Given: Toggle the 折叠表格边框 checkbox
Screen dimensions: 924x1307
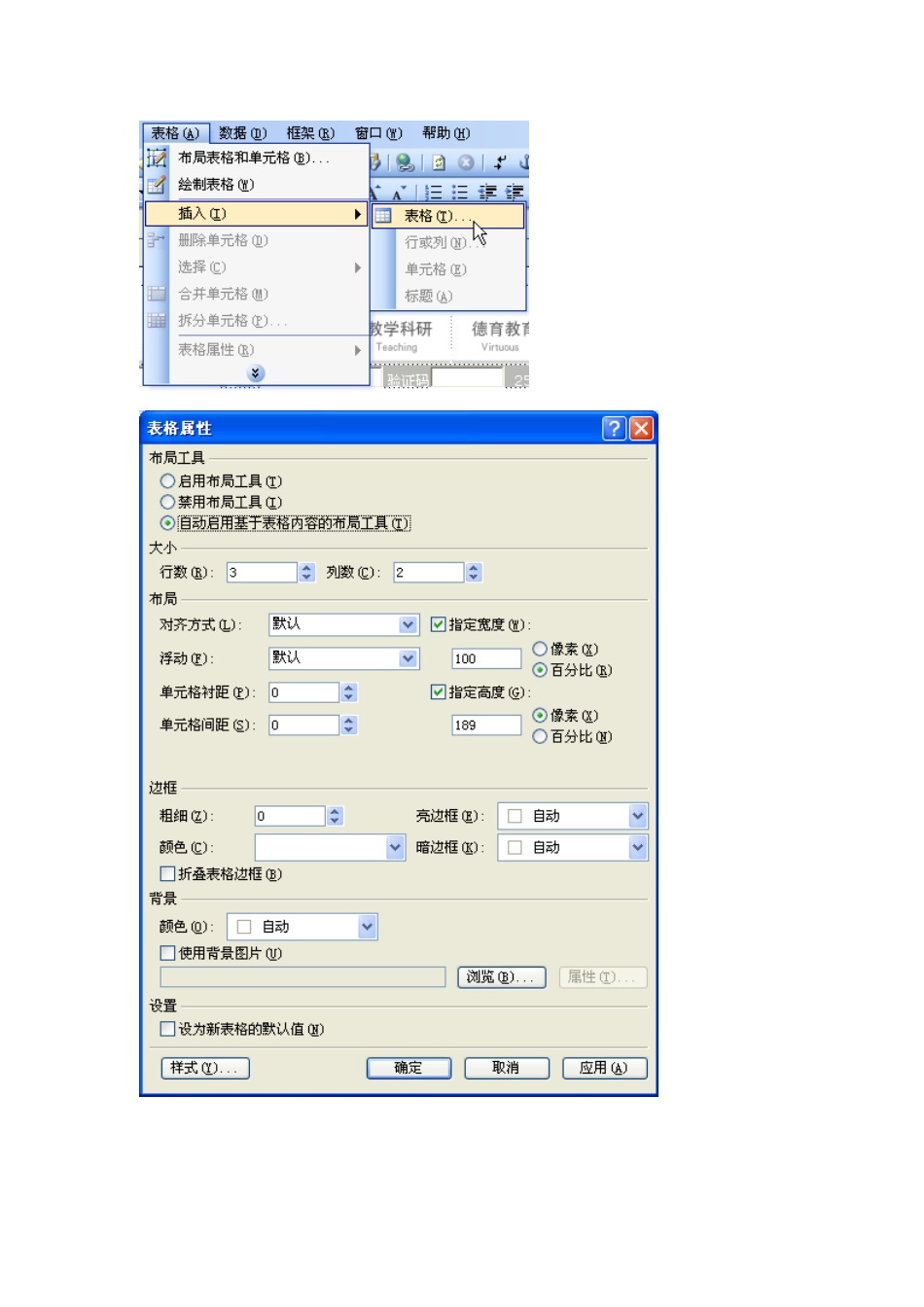Looking at the screenshot, I should (167, 874).
